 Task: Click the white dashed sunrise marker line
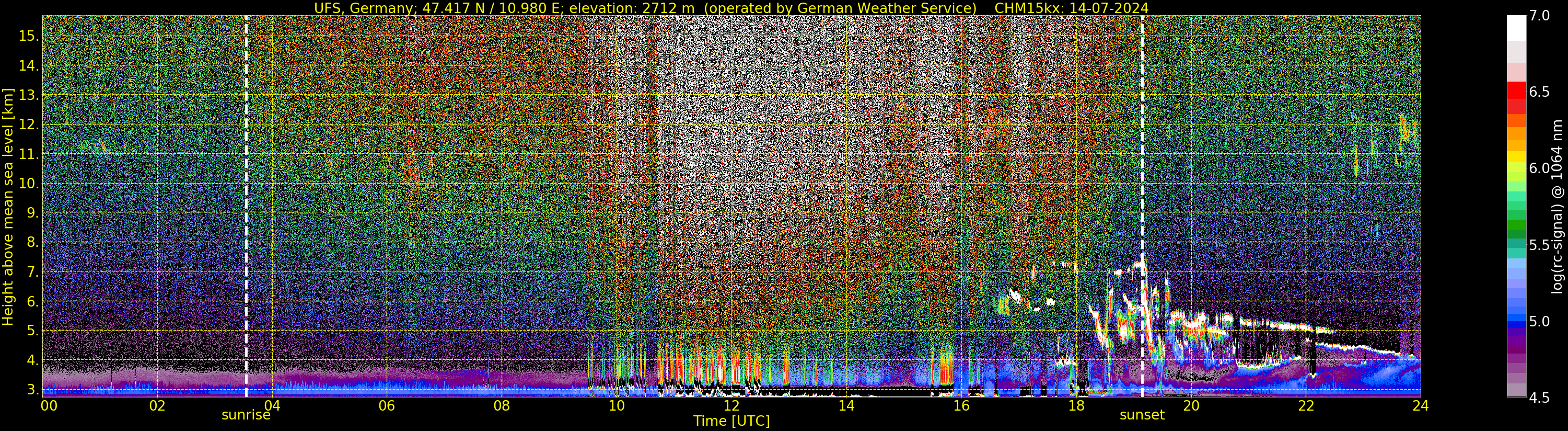[x=246, y=206]
